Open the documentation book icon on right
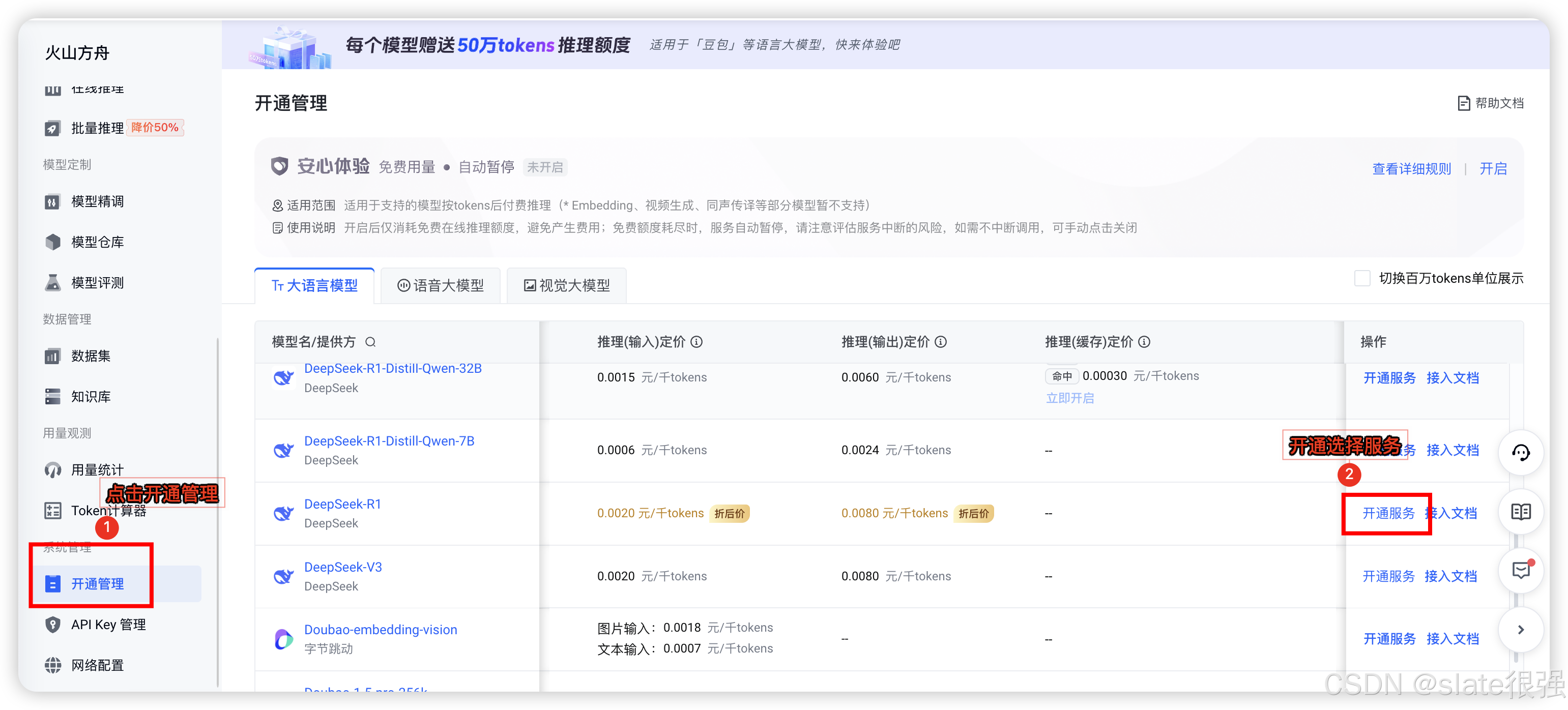1568x710 pixels. click(1521, 512)
